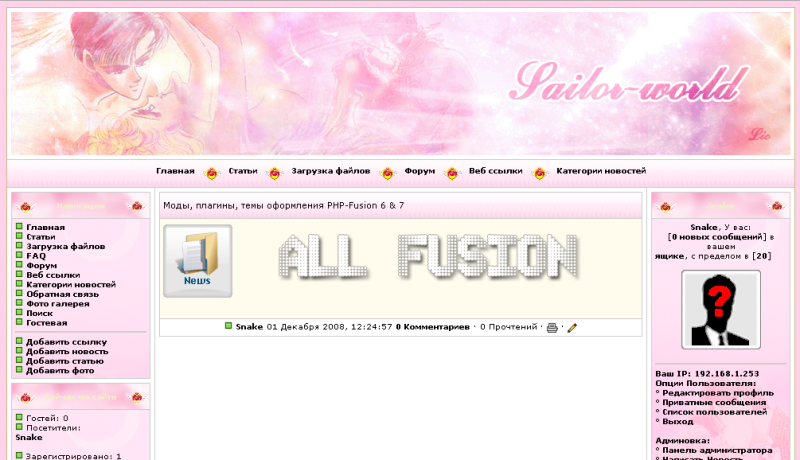Open Главная in the top menu bar

[x=175, y=171]
